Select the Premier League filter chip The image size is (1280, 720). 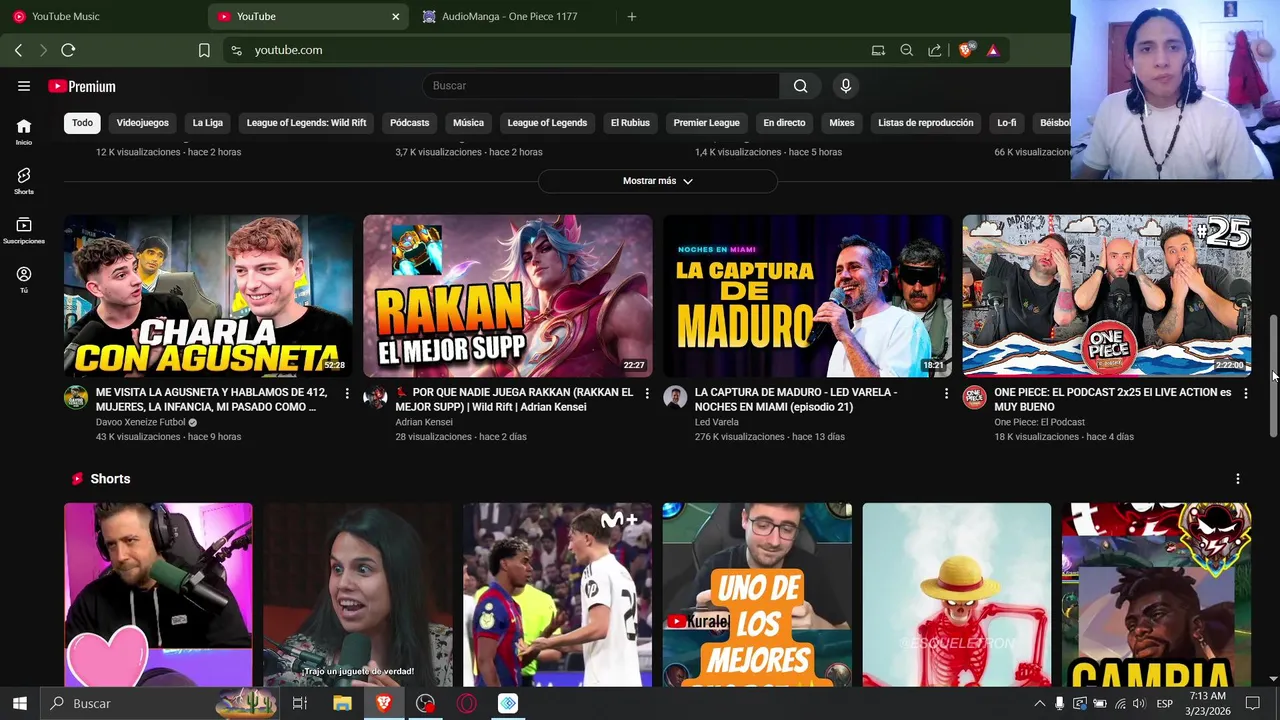click(x=707, y=123)
